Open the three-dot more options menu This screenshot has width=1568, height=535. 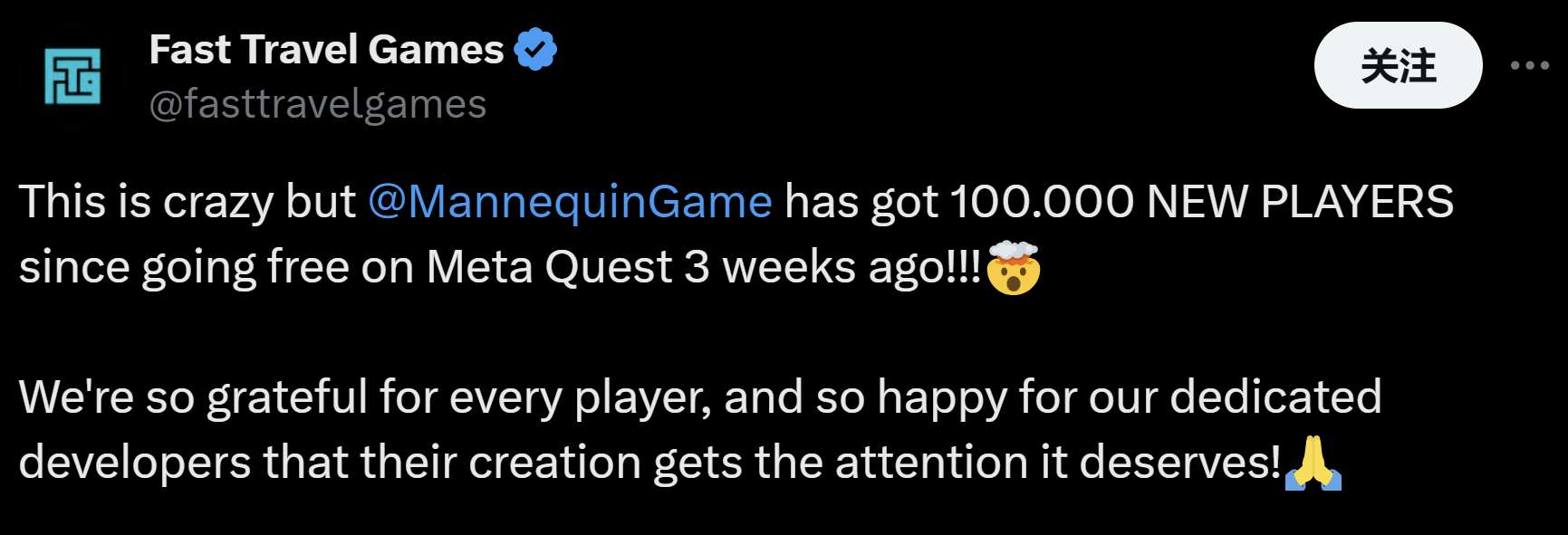(1529, 65)
